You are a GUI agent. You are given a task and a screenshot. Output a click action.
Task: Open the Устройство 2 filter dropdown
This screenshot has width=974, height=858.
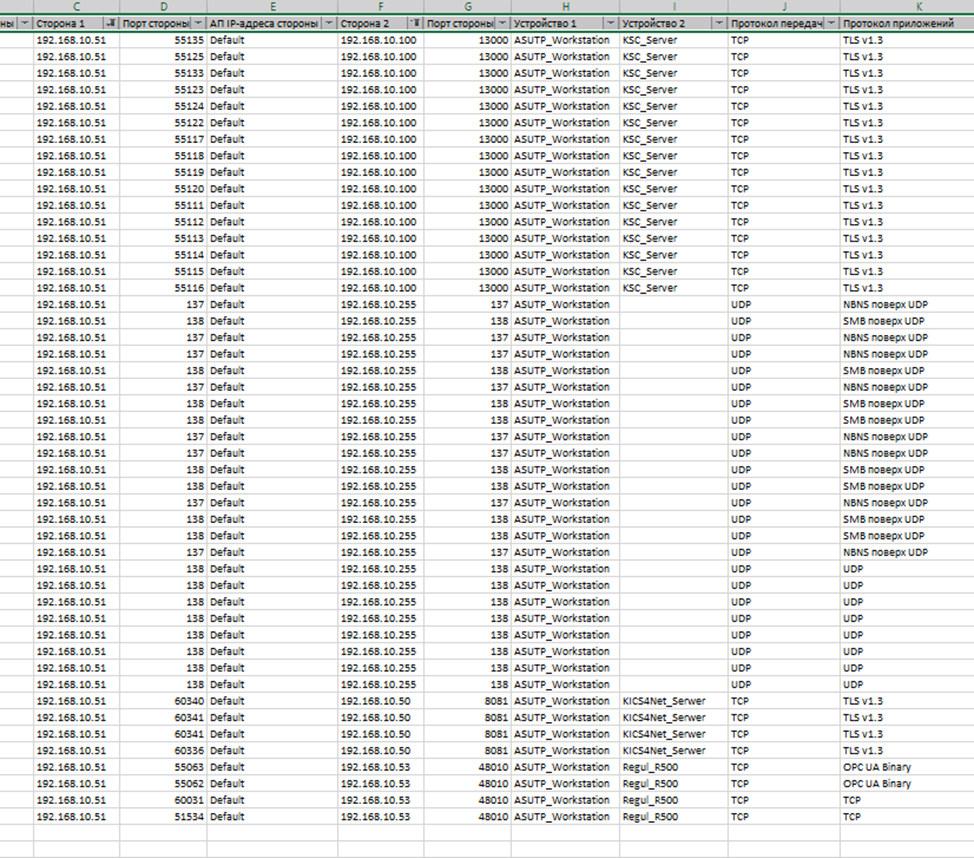[718, 23]
